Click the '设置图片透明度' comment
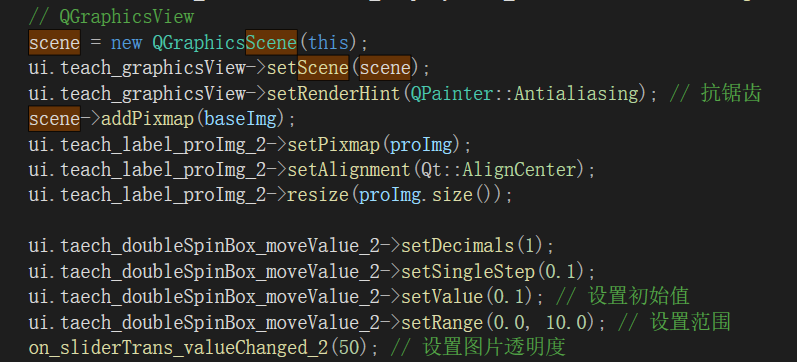This screenshot has height=362, width=797. pos(494,348)
